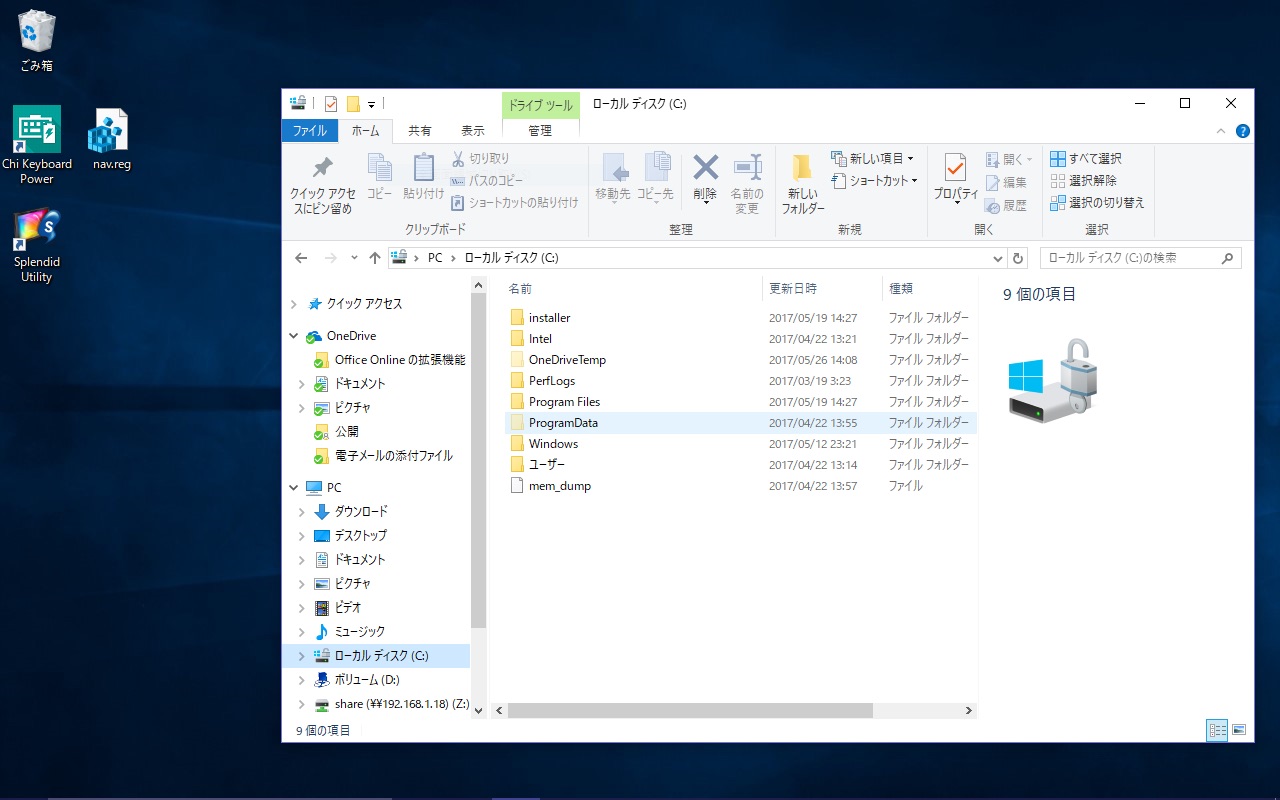1280x800 pixels.
Task: Click the search box for ローカル ディスク (C:)
Action: [x=1140, y=258]
